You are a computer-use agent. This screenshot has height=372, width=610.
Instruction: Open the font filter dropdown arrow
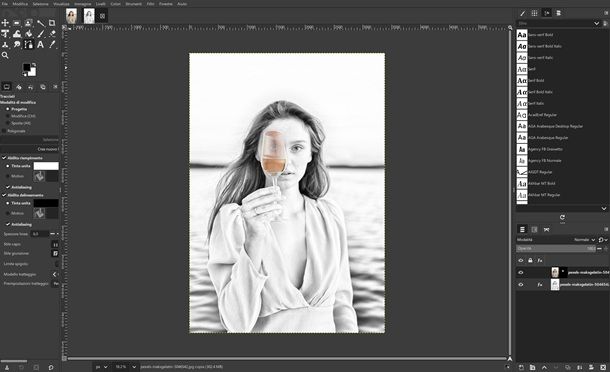pyautogui.click(x=596, y=23)
